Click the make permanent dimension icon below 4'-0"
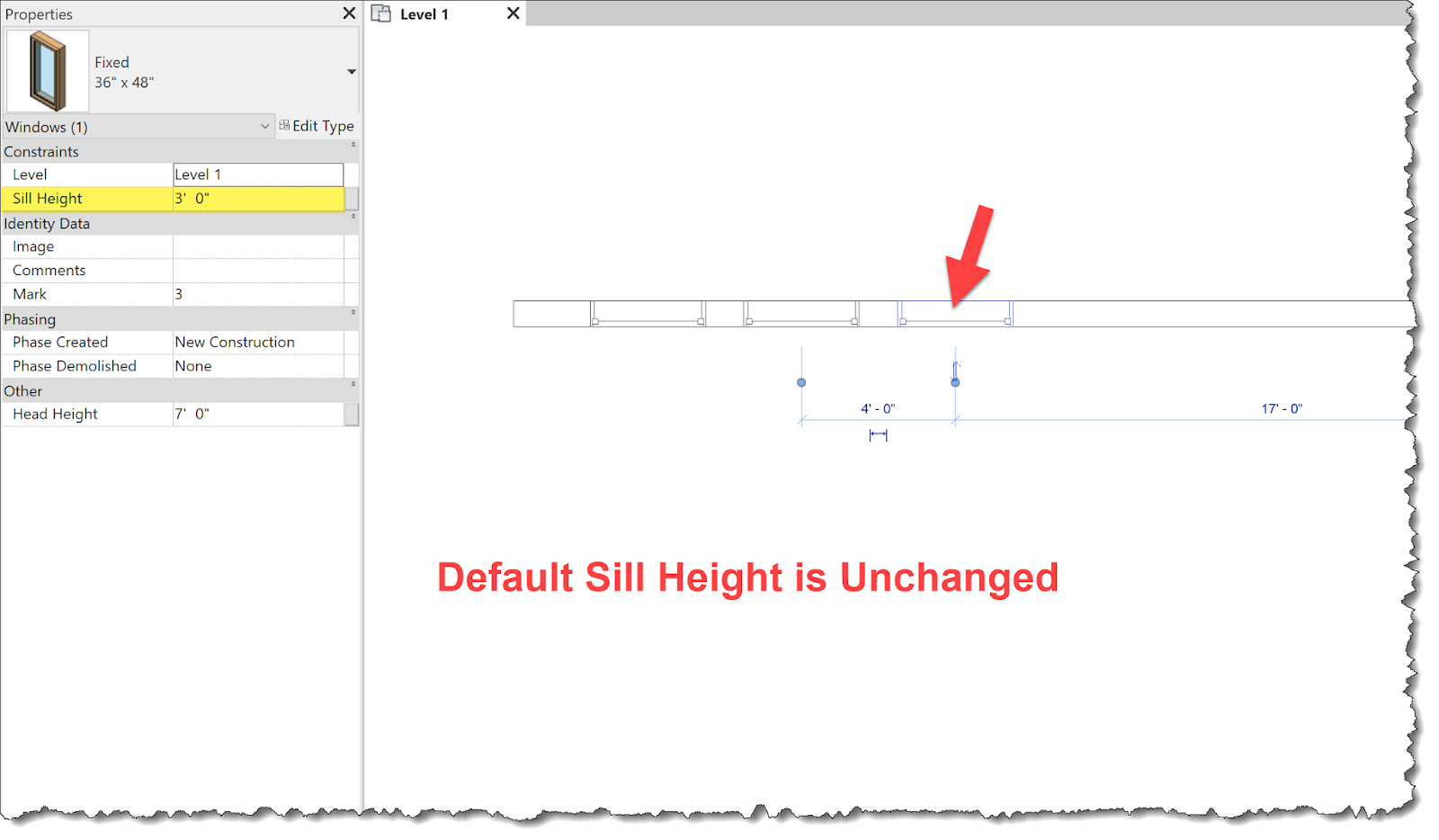This screenshot has width=1439, height=840. click(x=877, y=435)
